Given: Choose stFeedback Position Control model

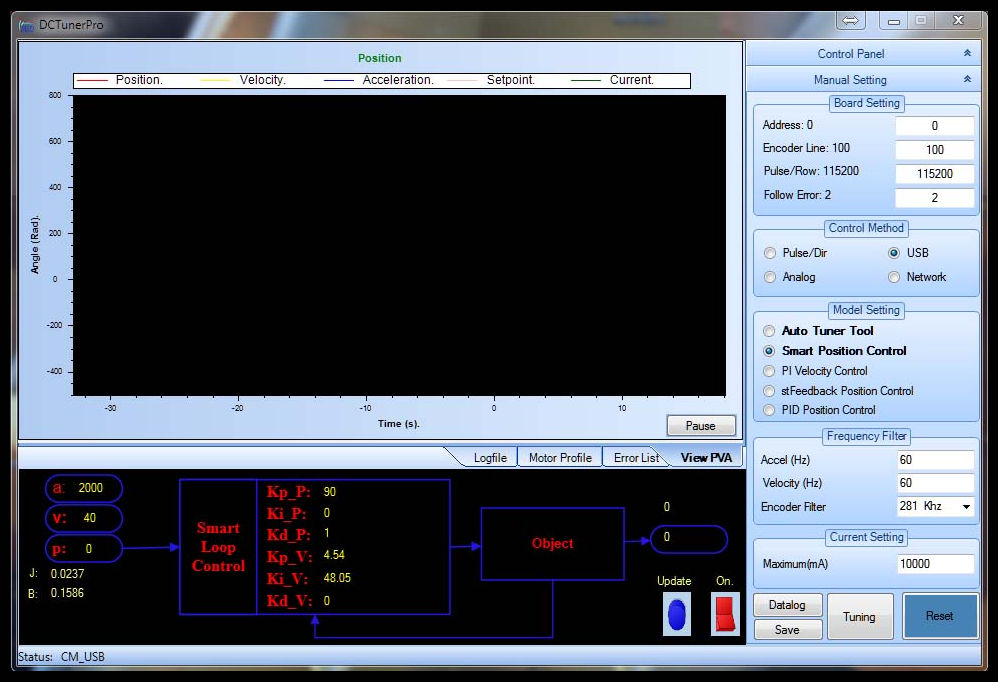Looking at the screenshot, I should 770,391.
